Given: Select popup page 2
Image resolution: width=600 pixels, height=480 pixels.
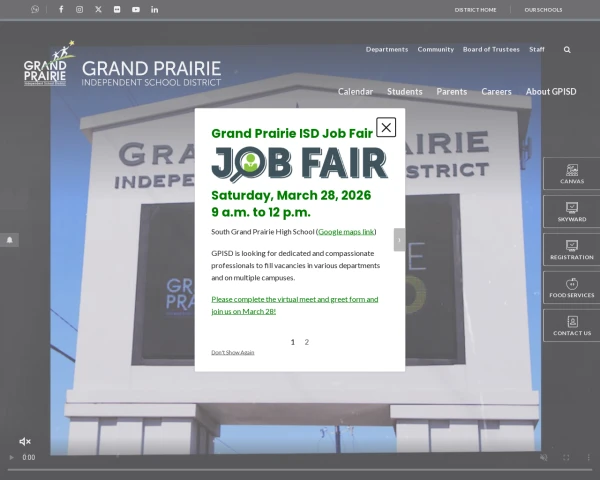Looking at the screenshot, I should [307, 342].
